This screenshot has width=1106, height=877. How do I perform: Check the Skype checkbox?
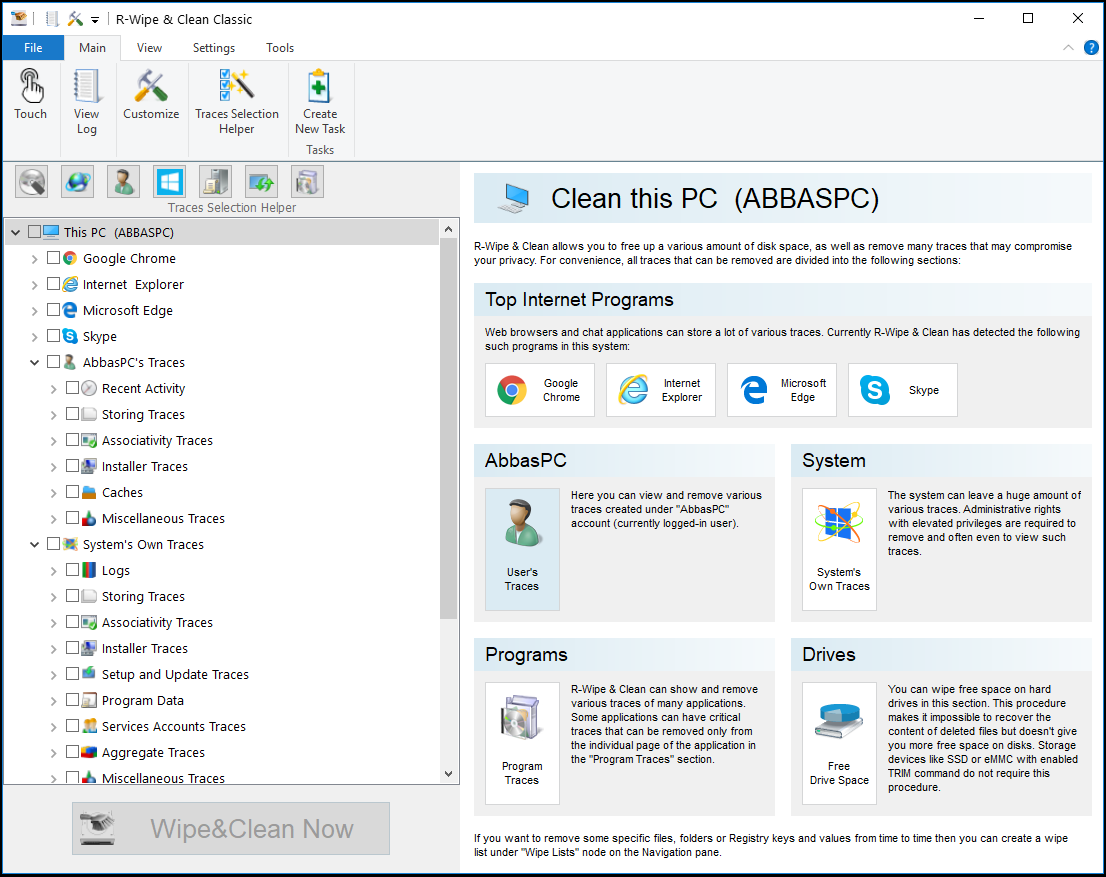click(53, 336)
